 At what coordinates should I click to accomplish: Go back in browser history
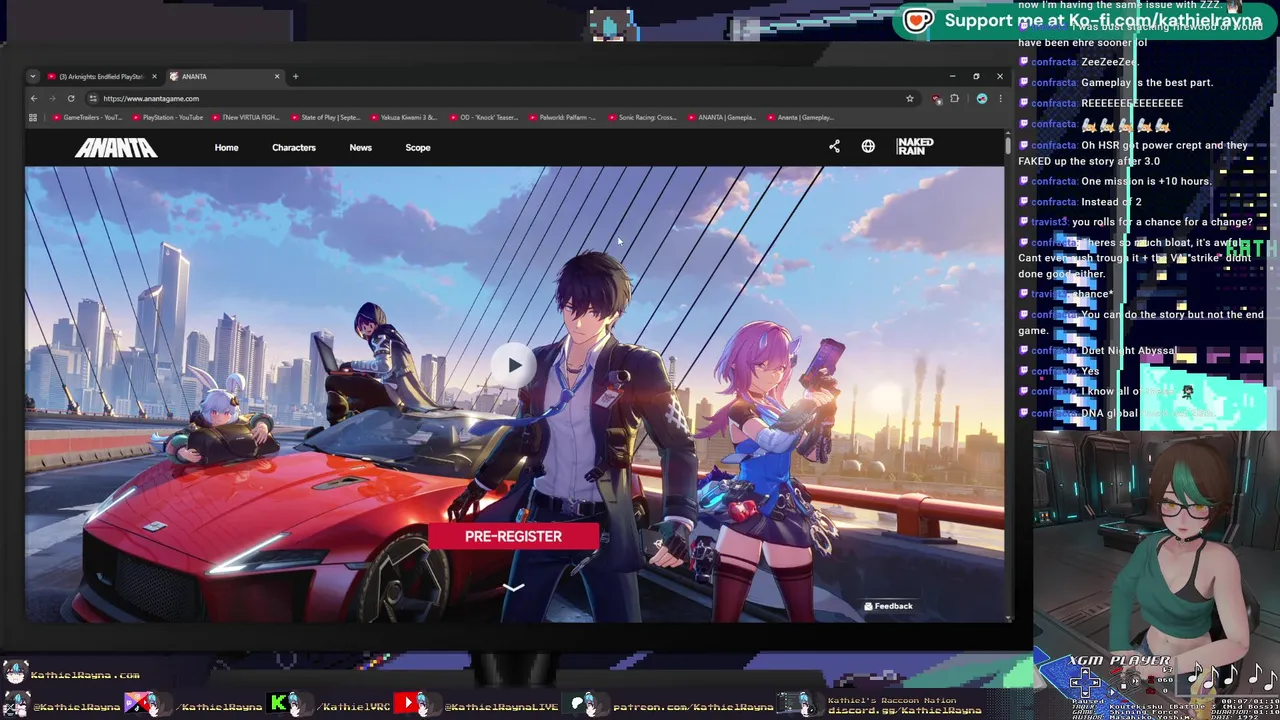click(33, 98)
